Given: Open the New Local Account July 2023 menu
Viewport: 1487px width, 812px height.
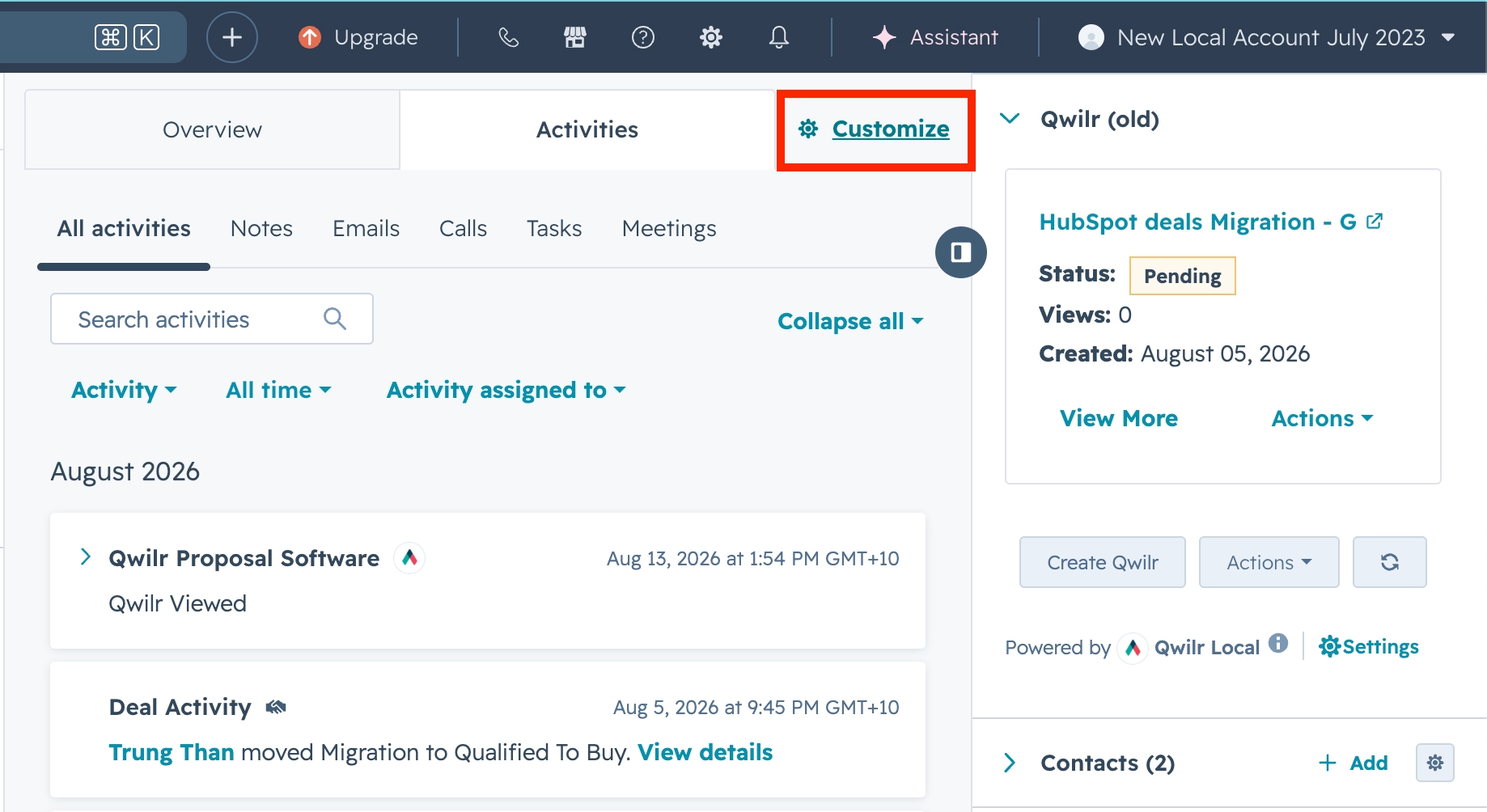Looking at the screenshot, I should coord(1267,37).
